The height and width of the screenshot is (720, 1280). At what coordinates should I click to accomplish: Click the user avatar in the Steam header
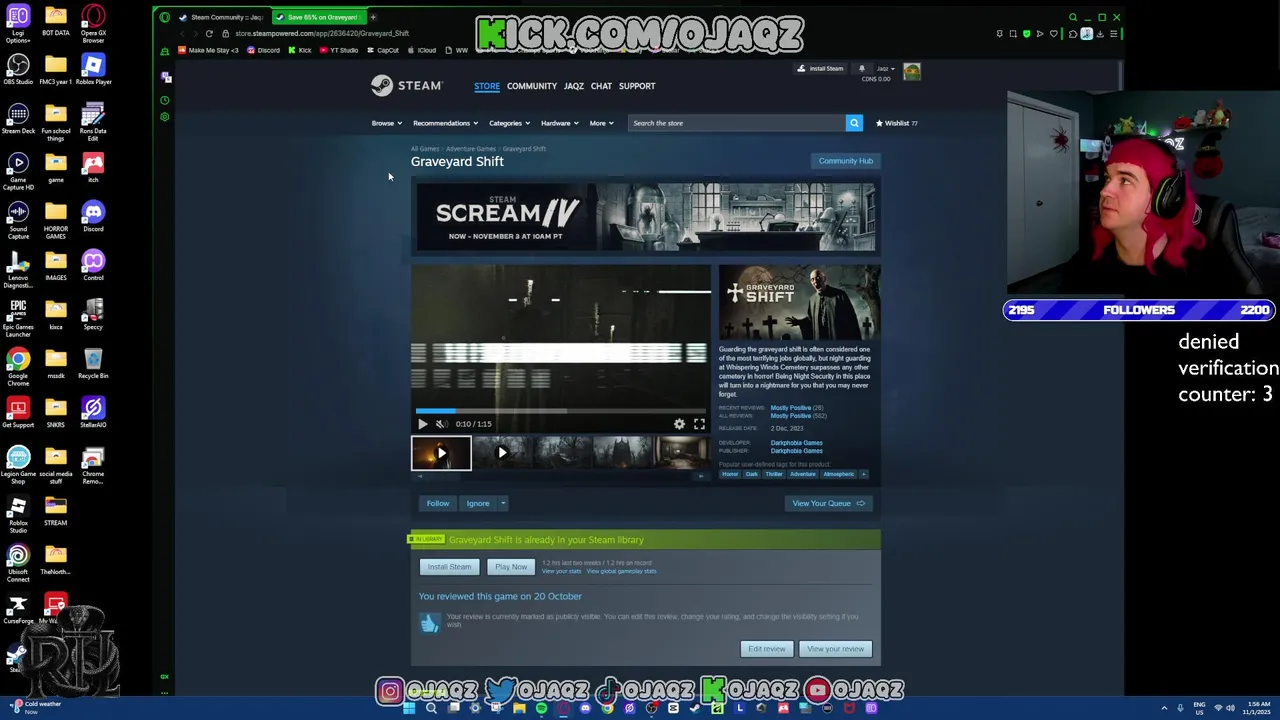pyautogui.click(x=911, y=72)
